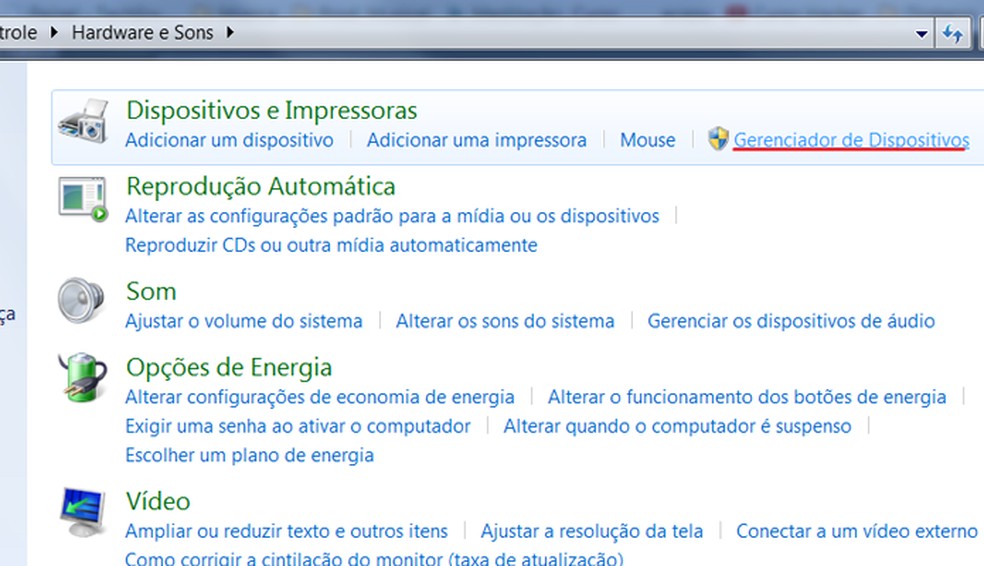984x566 pixels.
Task: Click Alterar as configurações padrão para a mídia
Action: coord(392,216)
